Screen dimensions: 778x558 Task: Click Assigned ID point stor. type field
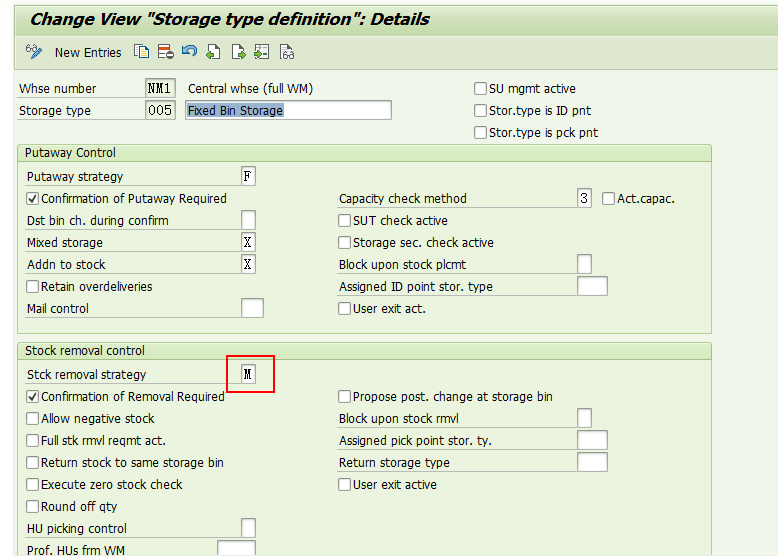tap(592, 286)
